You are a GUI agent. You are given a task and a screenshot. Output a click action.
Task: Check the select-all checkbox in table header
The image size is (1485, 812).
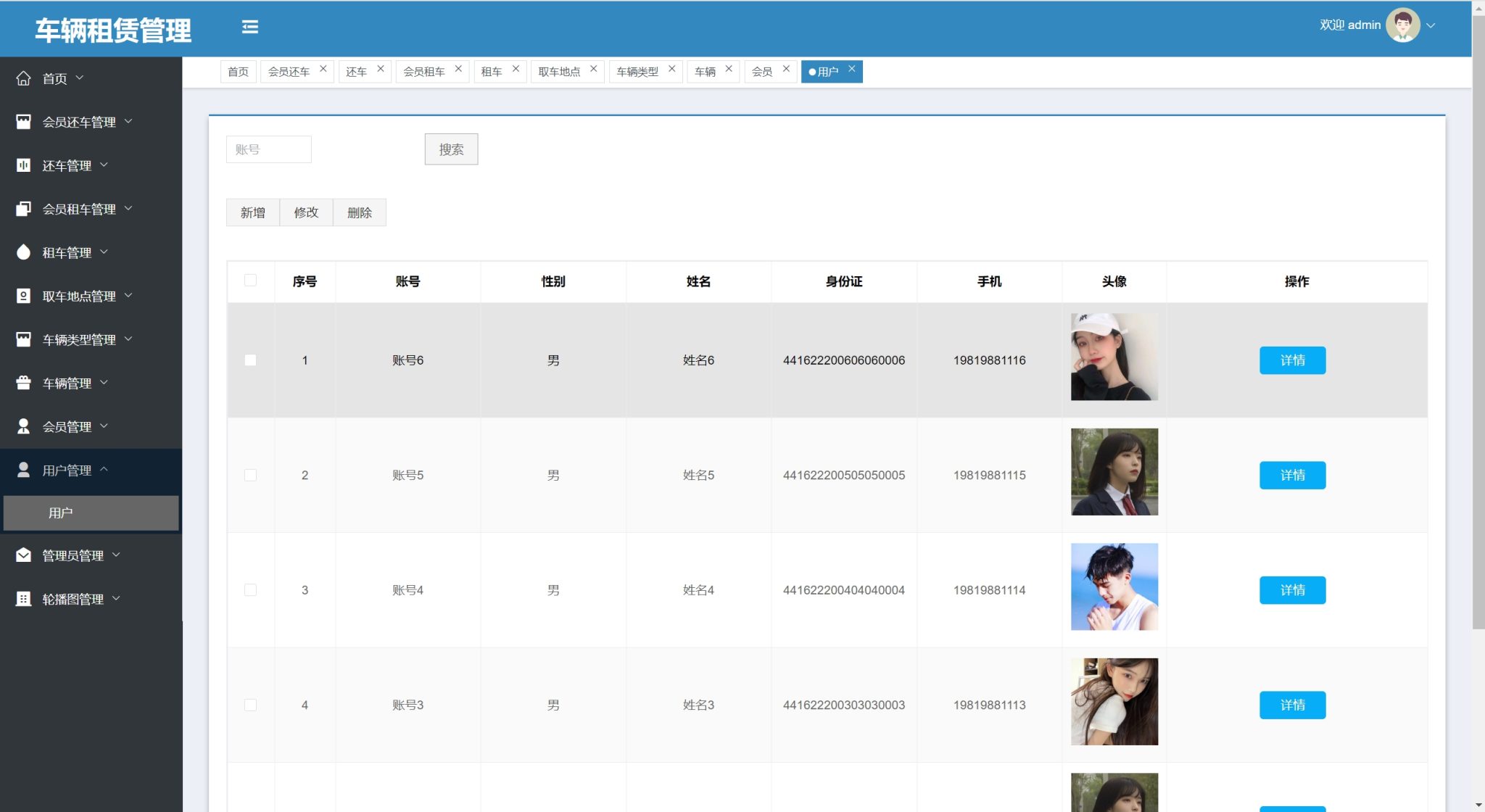(251, 281)
